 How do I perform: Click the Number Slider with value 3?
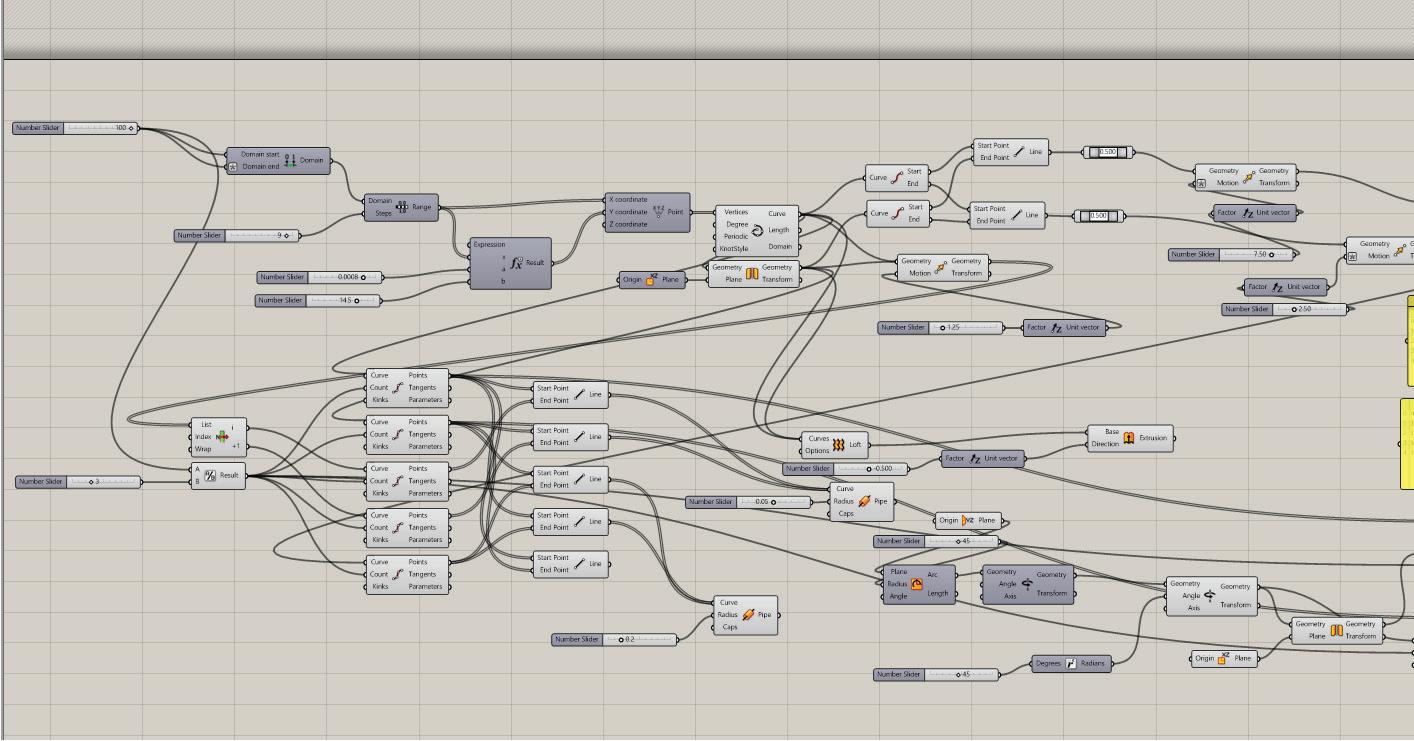click(x=78, y=482)
